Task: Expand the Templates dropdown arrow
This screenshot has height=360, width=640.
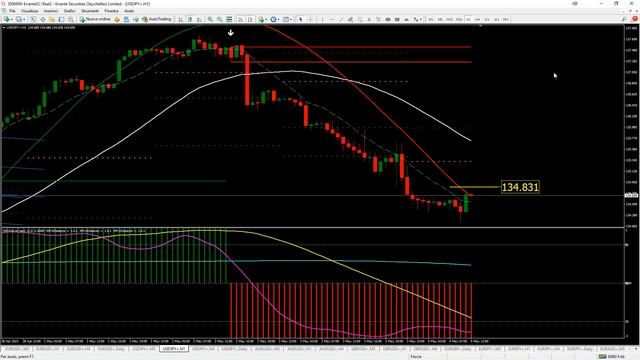Action: click(x=291, y=19)
